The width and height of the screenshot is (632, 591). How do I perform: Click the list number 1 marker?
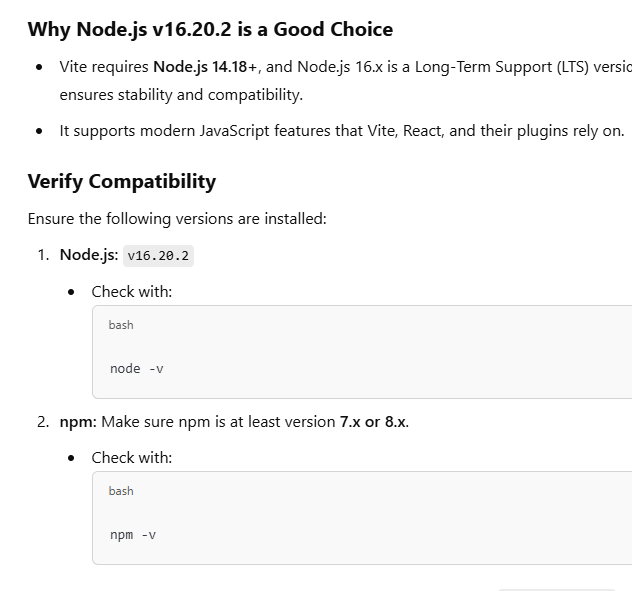click(43, 255)
